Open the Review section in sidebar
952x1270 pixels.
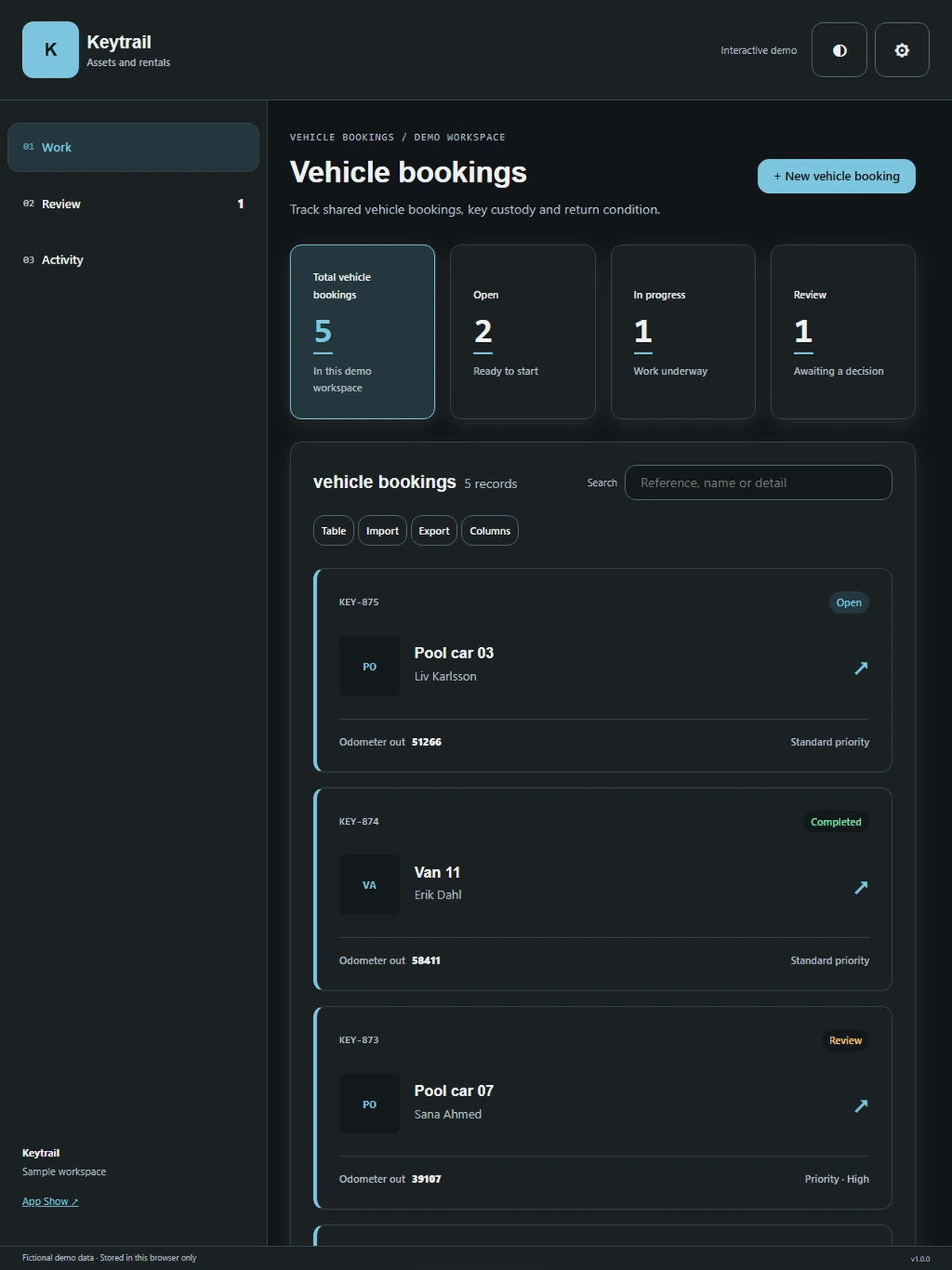[133, 204]
